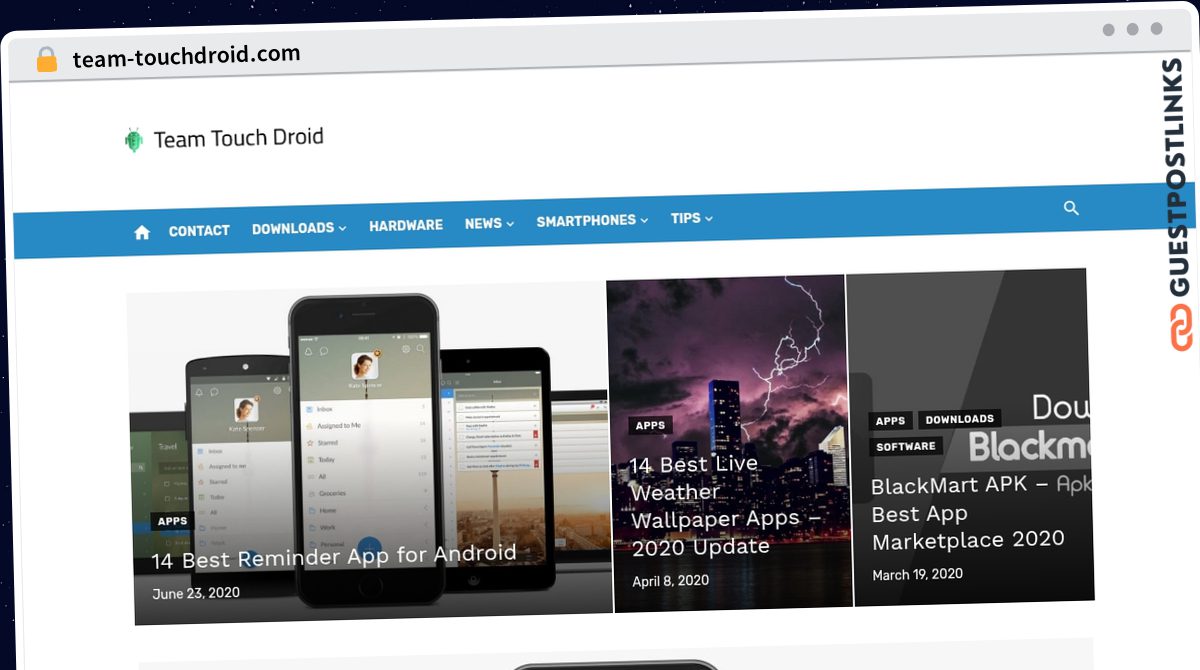Image resolution: width=1200 pixels, height=670 pixels.
Task: Expand the DOWNLOADS dropdown chevron
Action: pyautogui.click(x=342, y=228)
